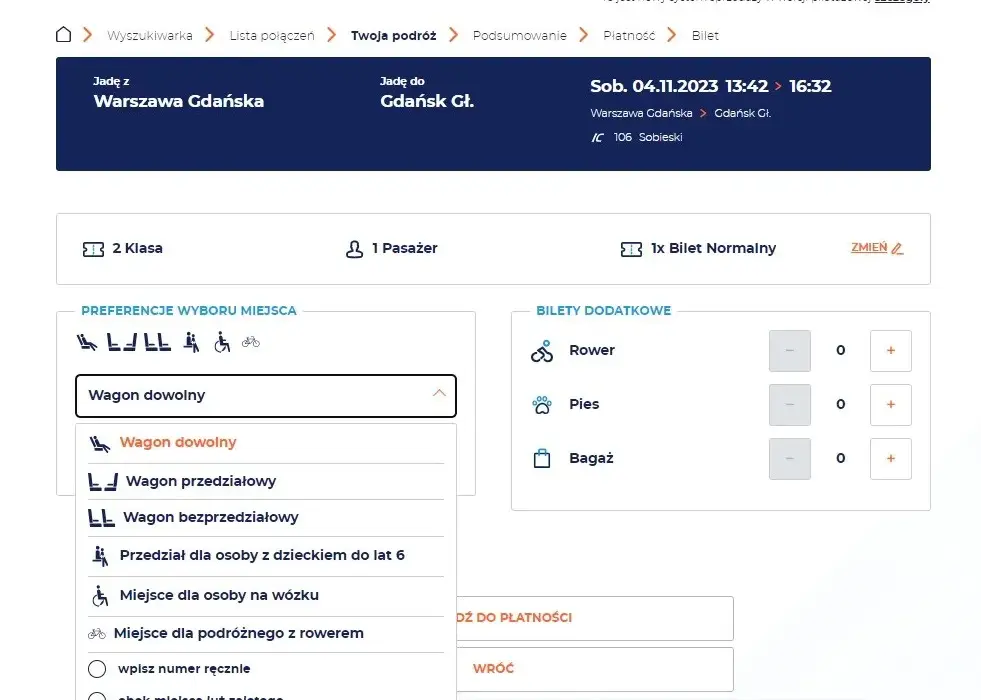Select bicycle place preference icon

point(251,342)
